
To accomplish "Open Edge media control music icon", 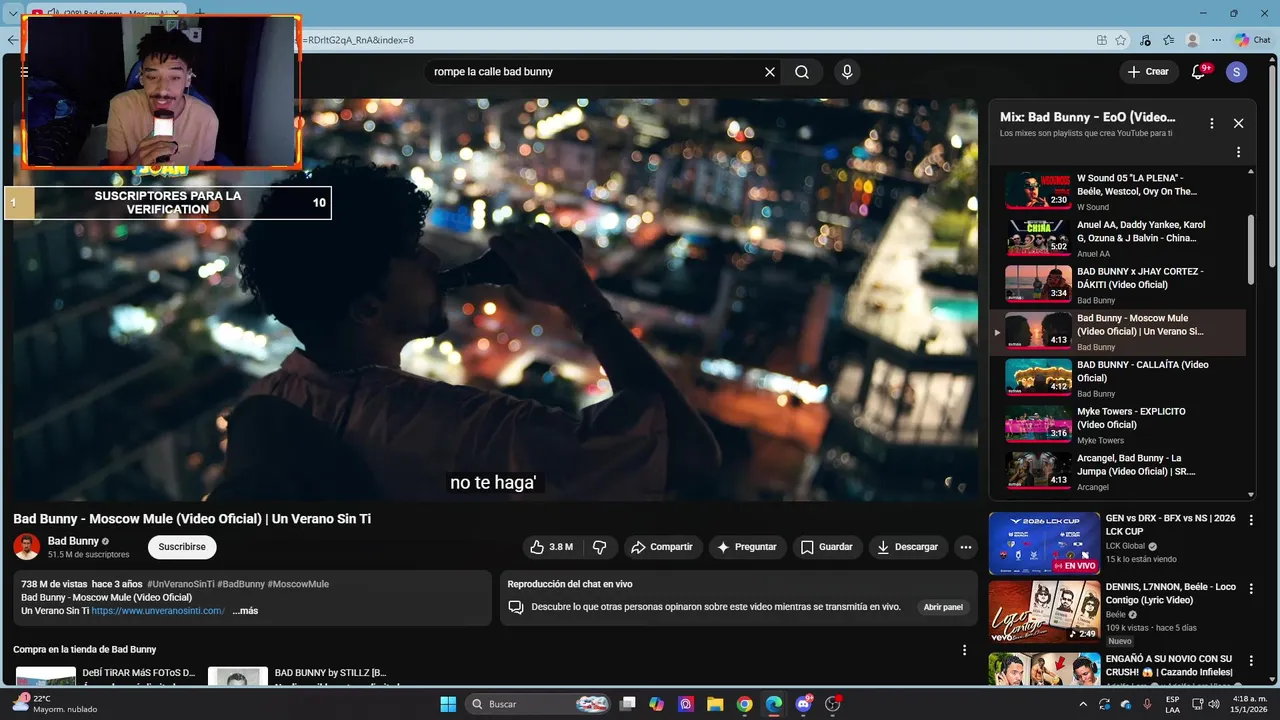I will (x=1145, y=40).
